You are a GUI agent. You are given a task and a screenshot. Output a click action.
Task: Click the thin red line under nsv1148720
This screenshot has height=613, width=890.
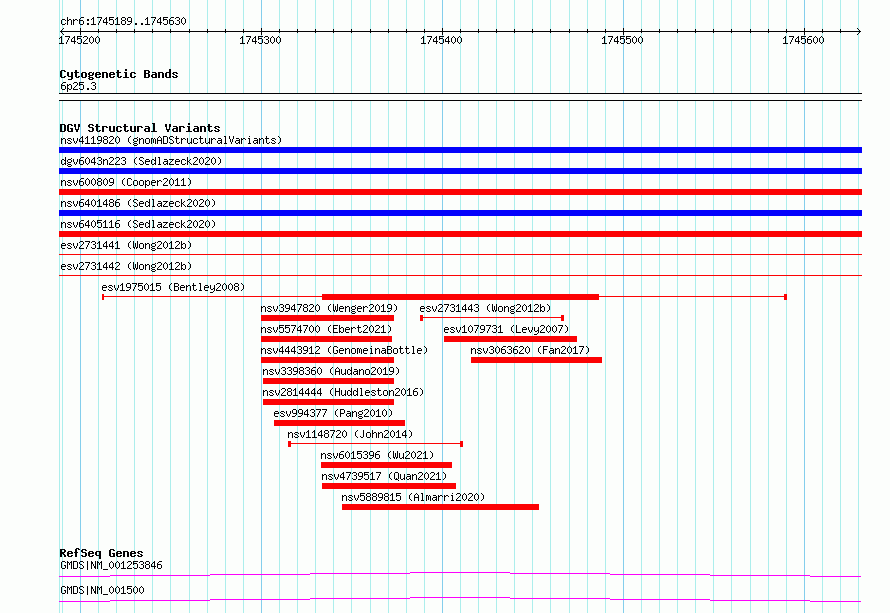pos(376,444)
